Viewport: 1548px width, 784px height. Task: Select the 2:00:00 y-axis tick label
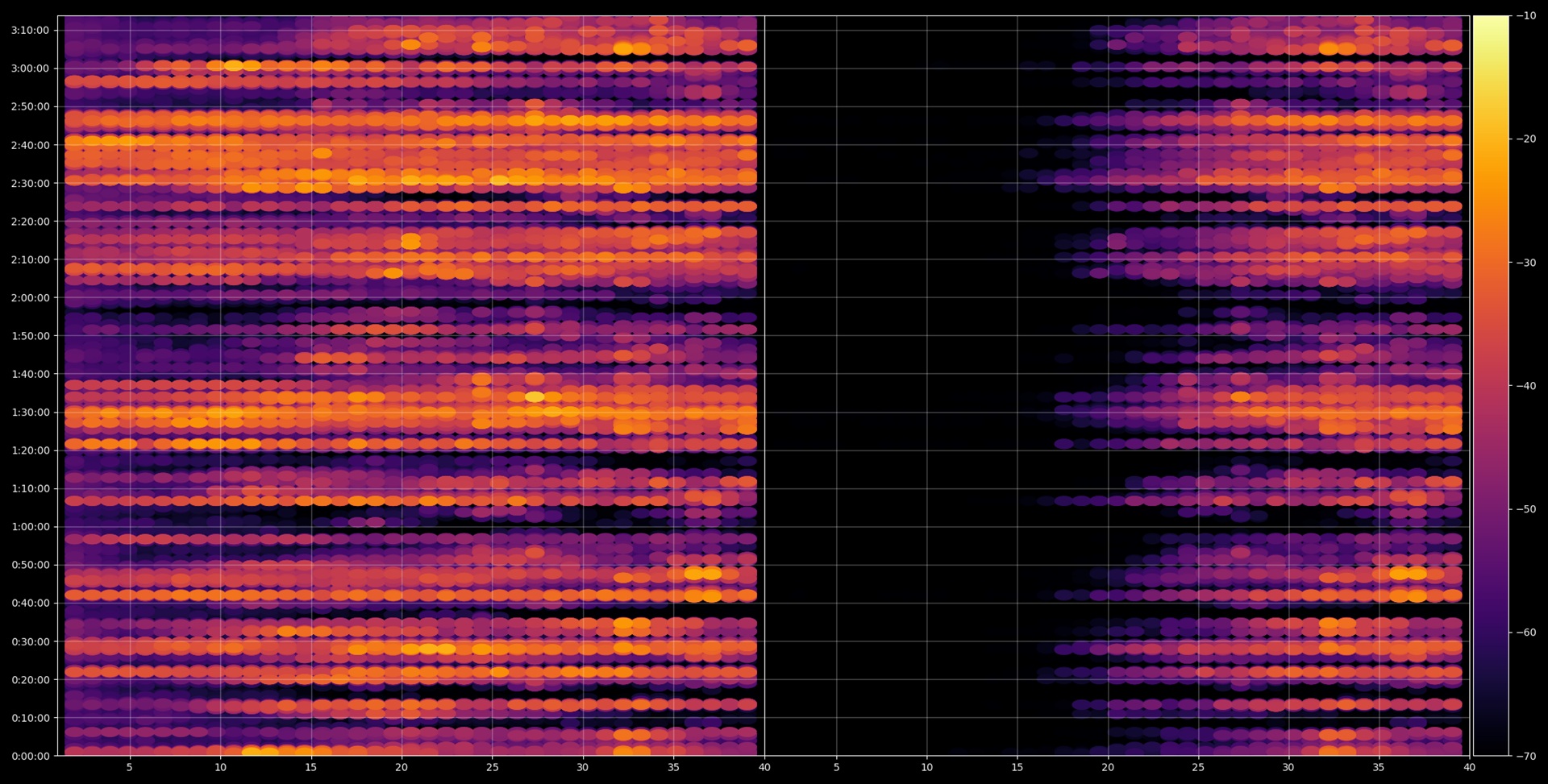[x=30, y=297]
